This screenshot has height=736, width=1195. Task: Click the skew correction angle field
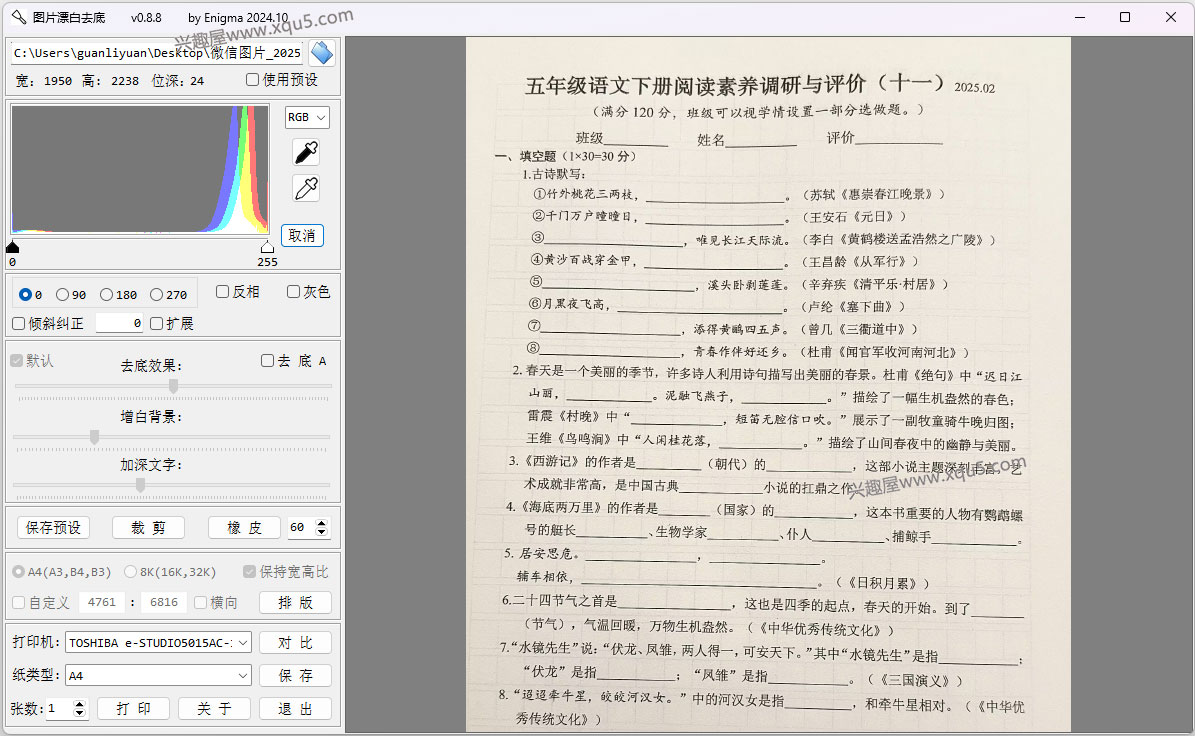coord(120,324)
